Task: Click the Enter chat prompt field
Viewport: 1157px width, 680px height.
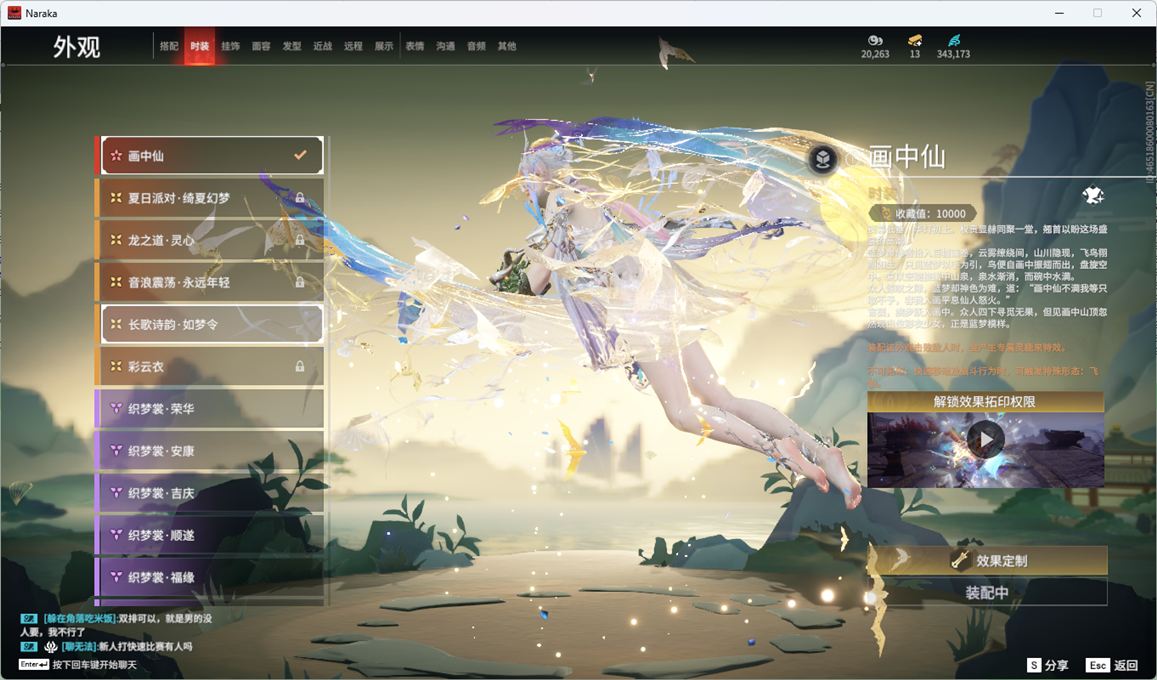Action: tap(78, 665)
